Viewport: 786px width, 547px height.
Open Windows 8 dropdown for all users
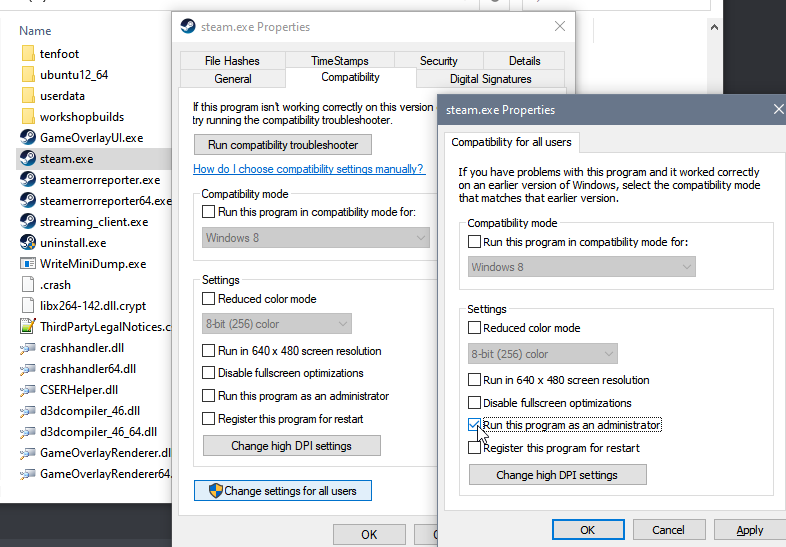(581, 267)
